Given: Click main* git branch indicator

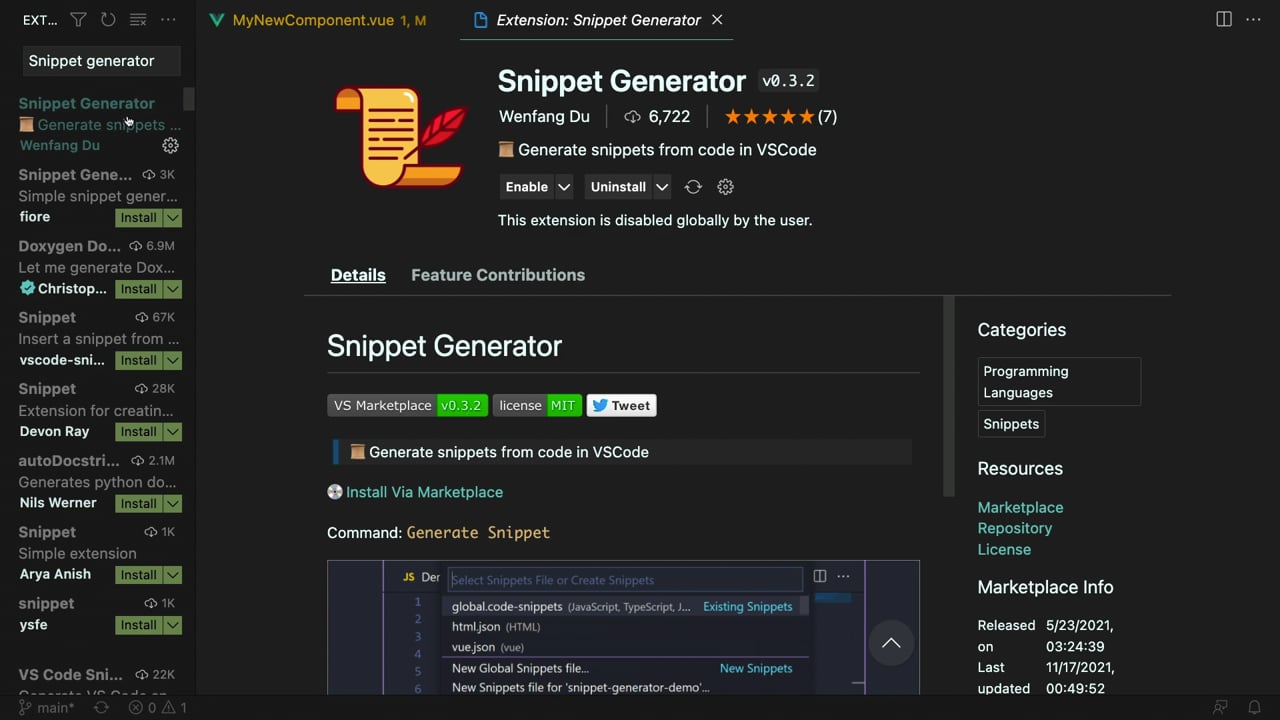Looking at the screenshot, I should tap(46, 707).
